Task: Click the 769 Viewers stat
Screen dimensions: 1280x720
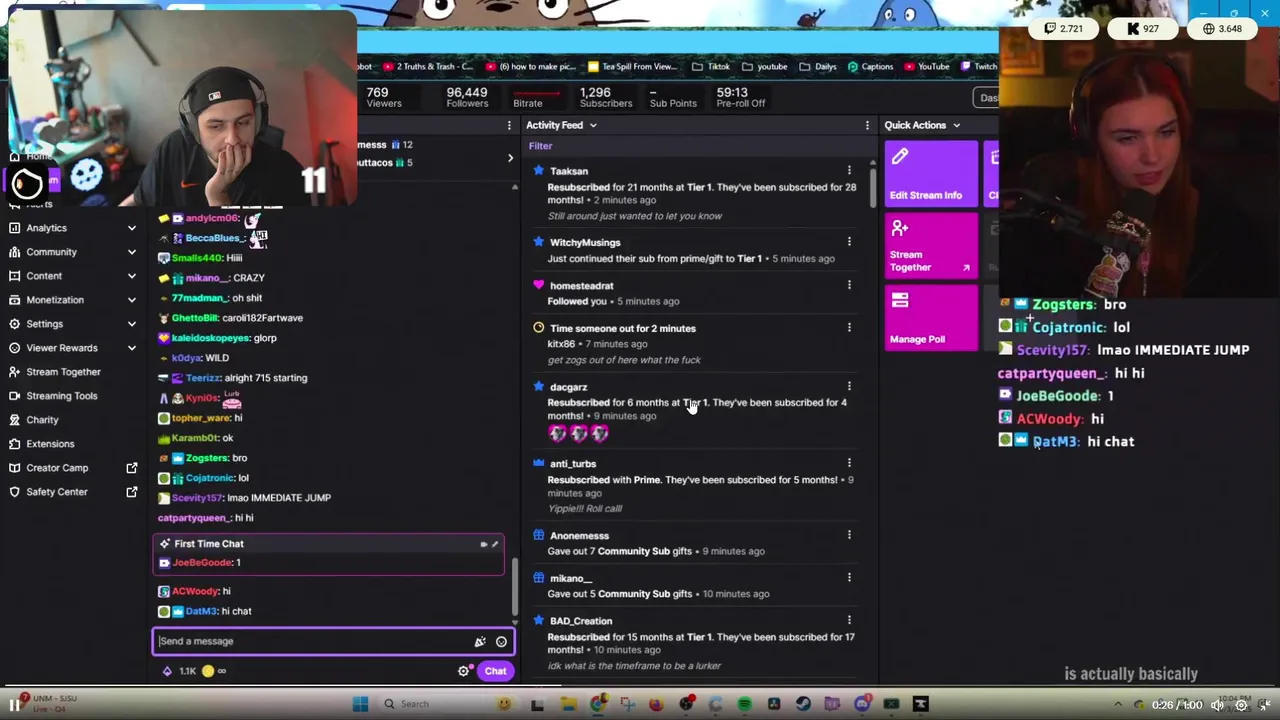Action: point(383,97)
